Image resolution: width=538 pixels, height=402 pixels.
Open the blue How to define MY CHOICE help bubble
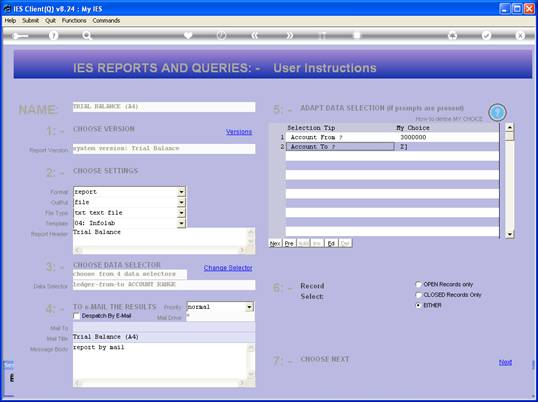point(497,112)
